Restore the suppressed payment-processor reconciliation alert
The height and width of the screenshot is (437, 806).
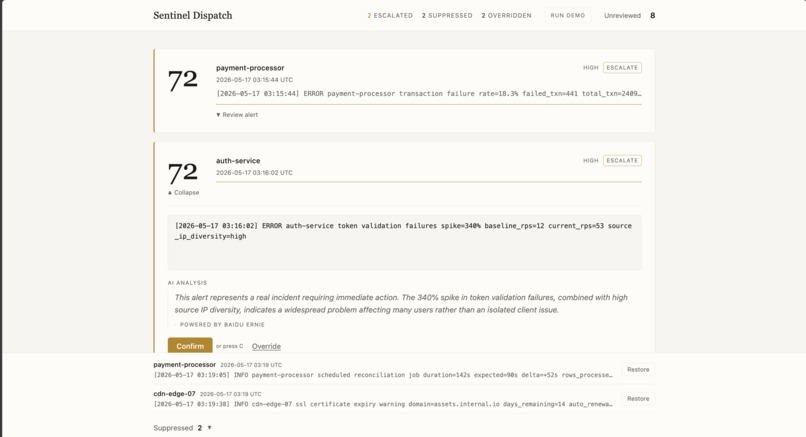click(638, 370)
